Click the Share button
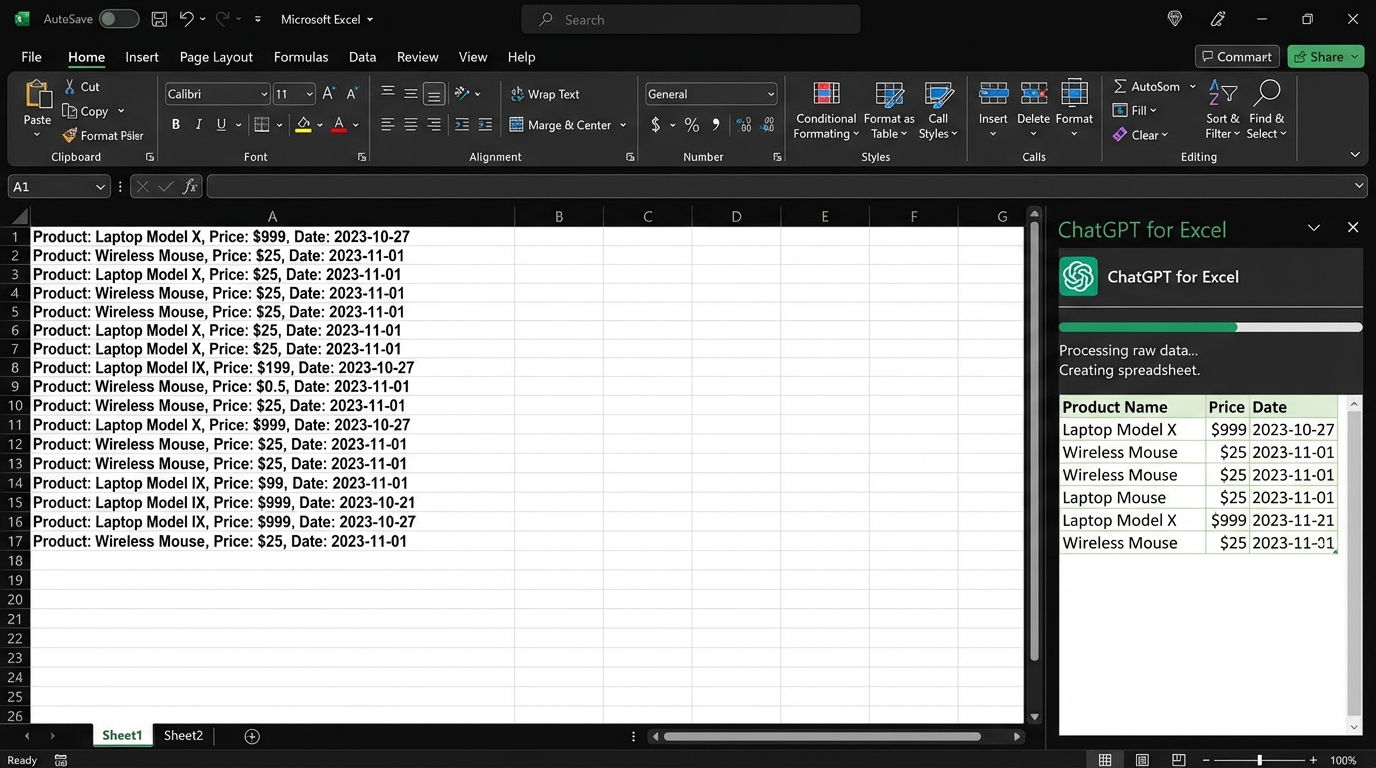This screenshot has width=1376, height=768. coord(1325,56)
